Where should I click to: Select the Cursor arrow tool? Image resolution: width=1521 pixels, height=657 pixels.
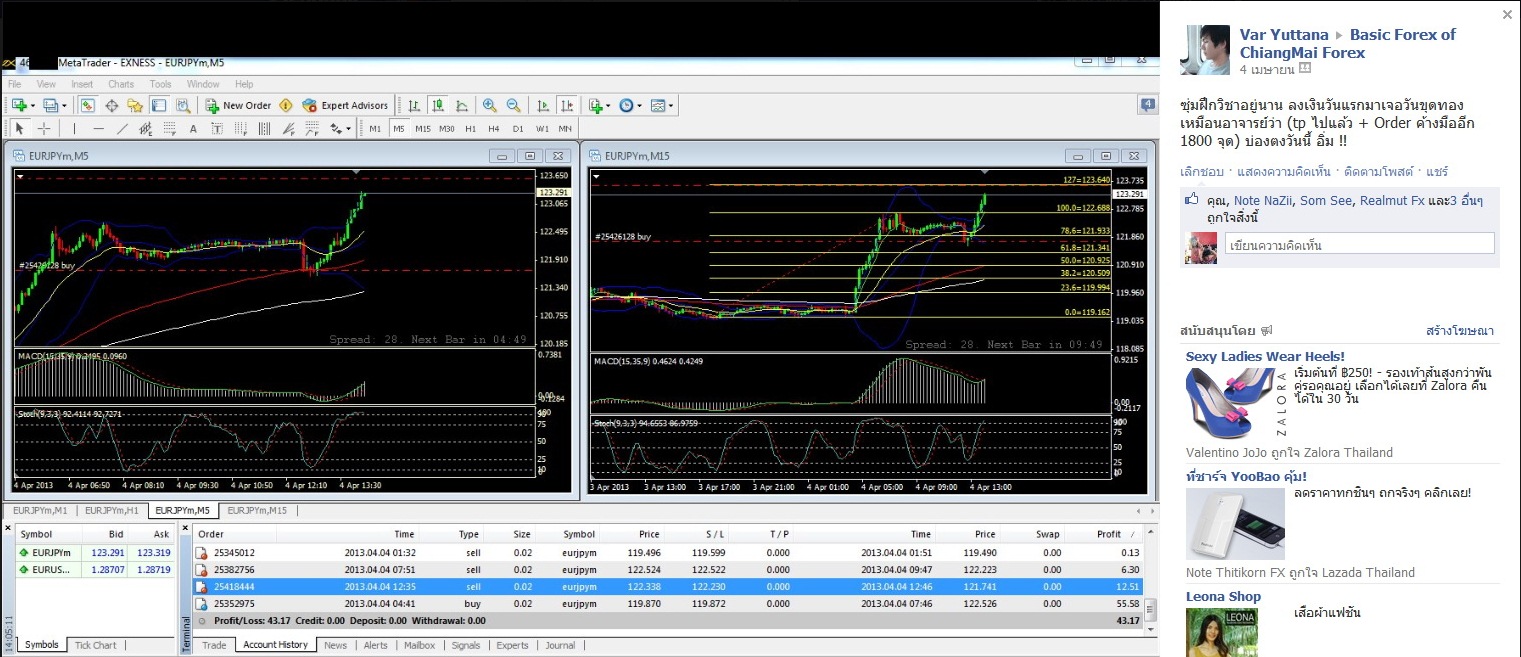point(19,129)
